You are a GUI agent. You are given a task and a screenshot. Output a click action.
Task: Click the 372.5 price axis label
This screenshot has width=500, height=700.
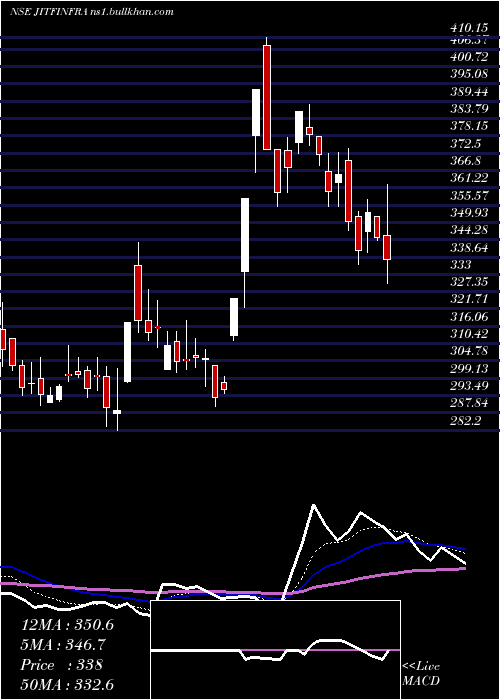[x=466, y=144]
